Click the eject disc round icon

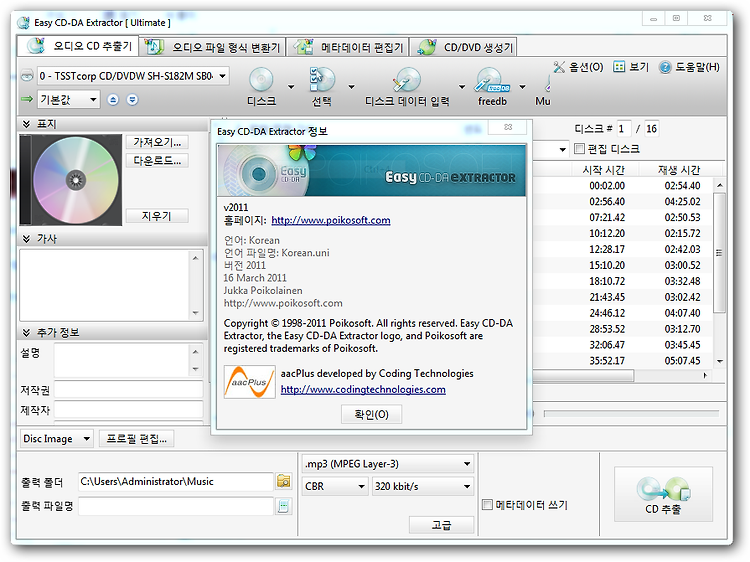pyautogui.click(x=113, y=99)
